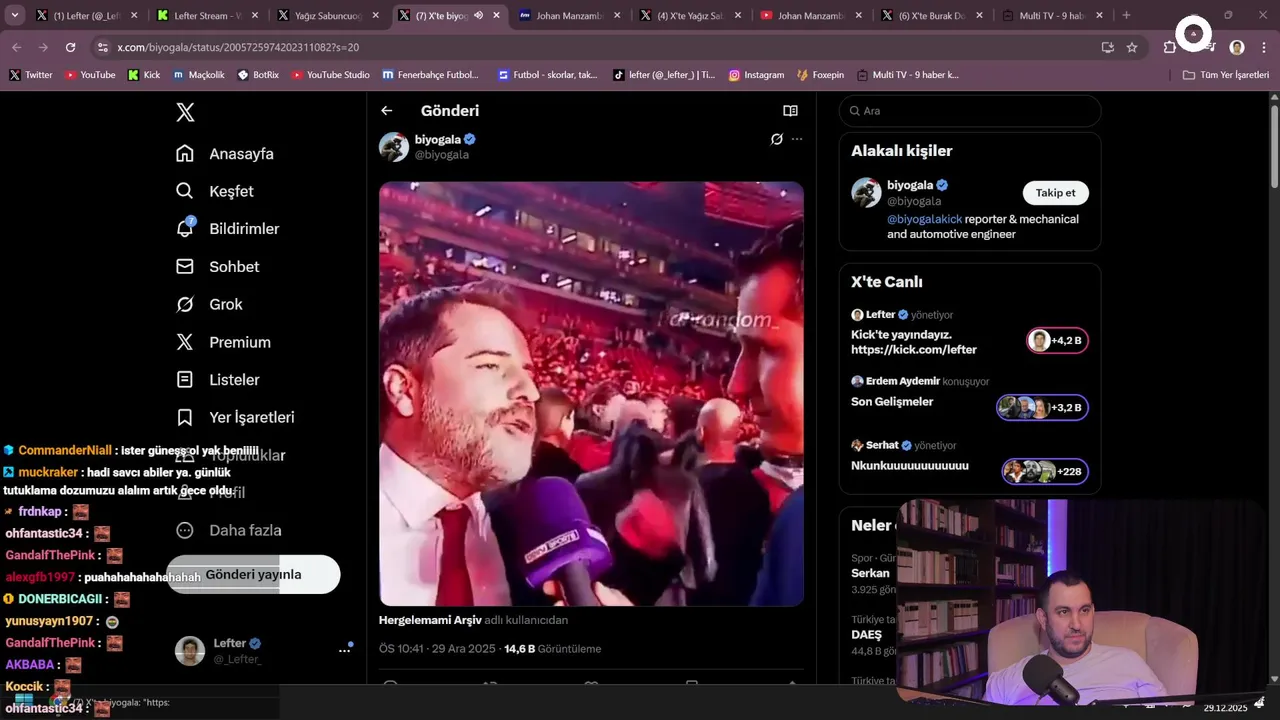Screen dimensions: 1280x720
Task: Click the Gönderi yayınla button
Action: (x=253, y=575)
